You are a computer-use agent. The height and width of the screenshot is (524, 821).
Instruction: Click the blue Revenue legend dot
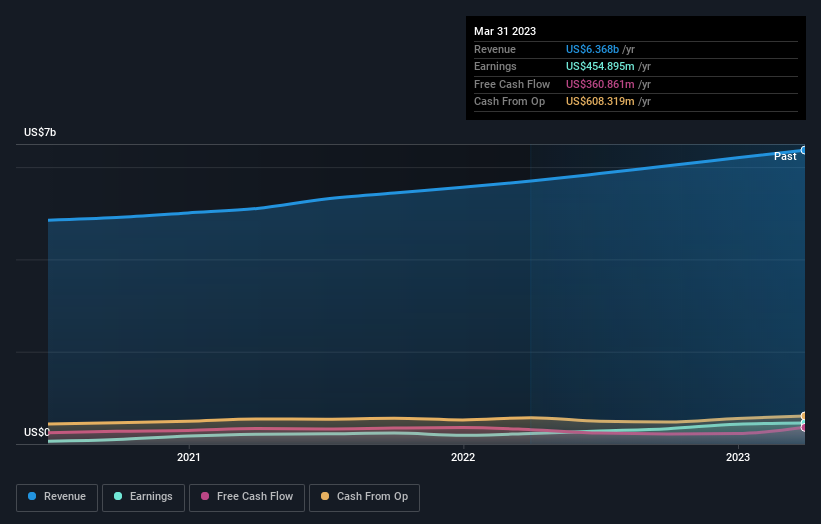(32, 496)
